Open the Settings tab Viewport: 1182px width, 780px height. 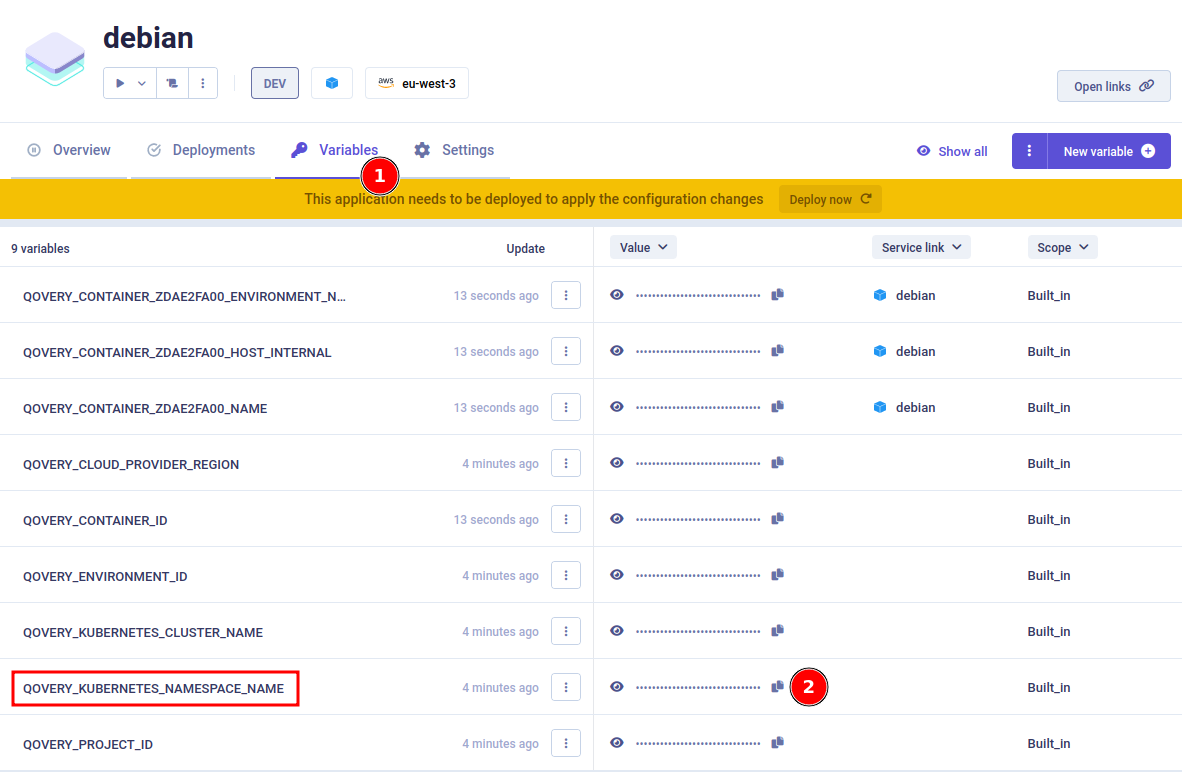(x=454, y=150)
